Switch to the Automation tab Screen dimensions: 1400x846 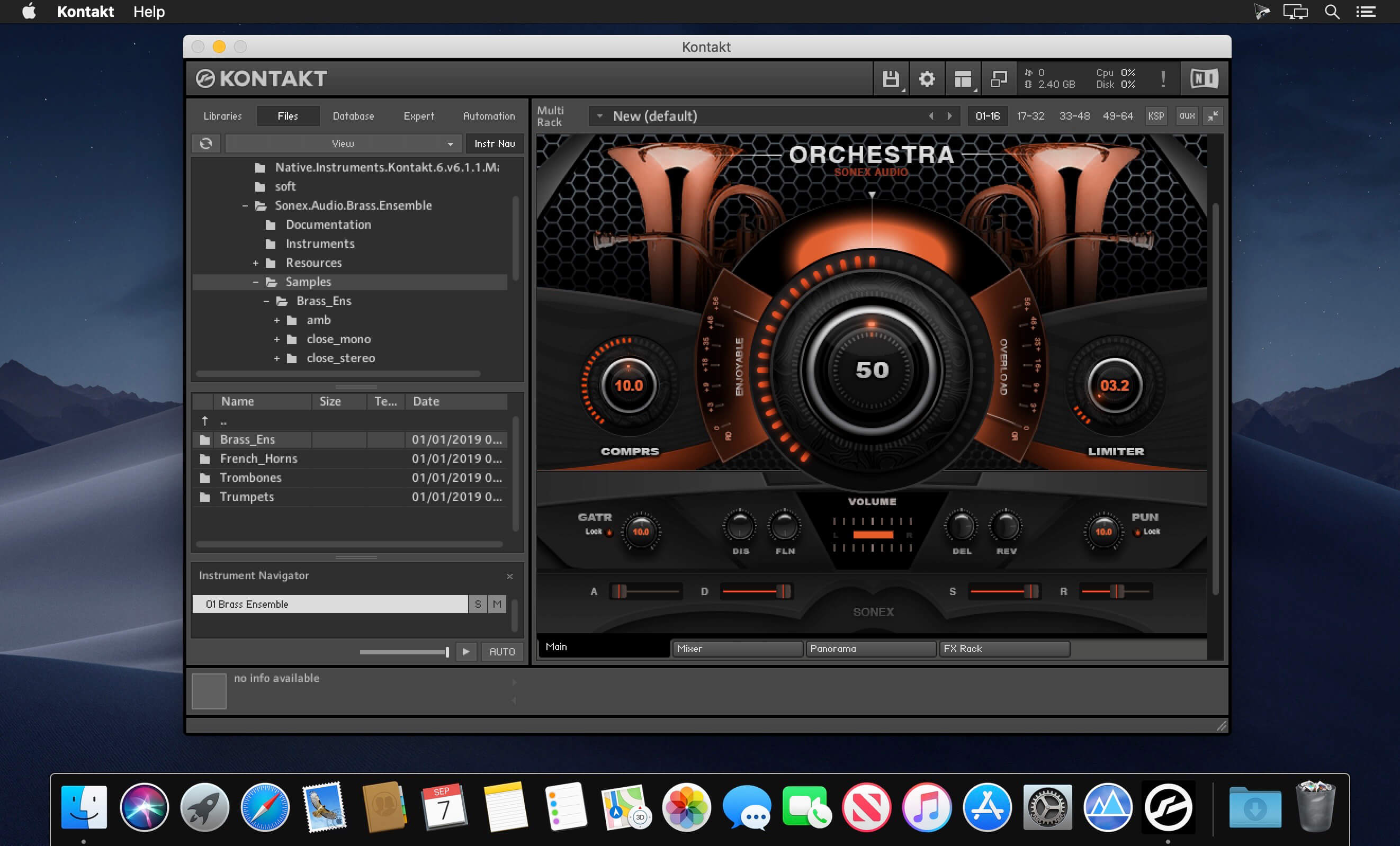click(489, 116)
